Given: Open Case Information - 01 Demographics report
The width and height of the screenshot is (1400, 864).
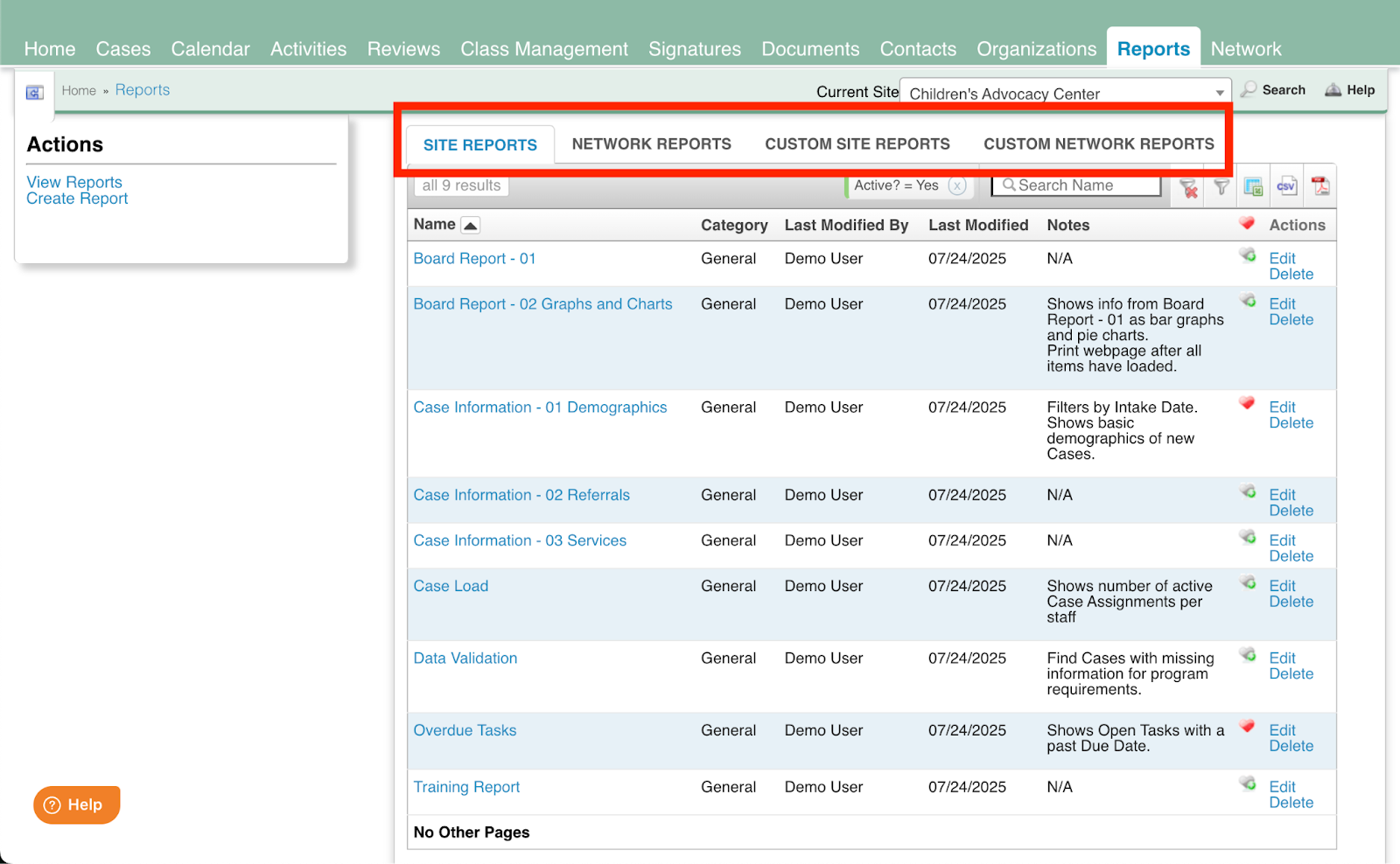Looking at the screenshot, I should (540, 408).
